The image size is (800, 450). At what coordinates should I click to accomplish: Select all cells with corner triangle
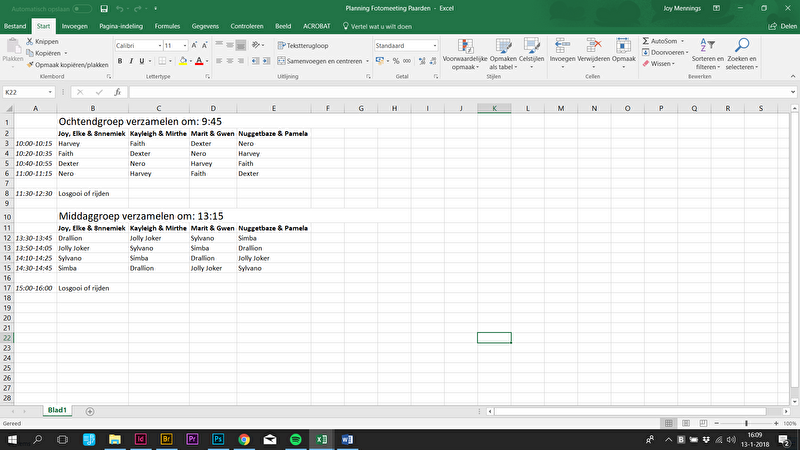9,108
